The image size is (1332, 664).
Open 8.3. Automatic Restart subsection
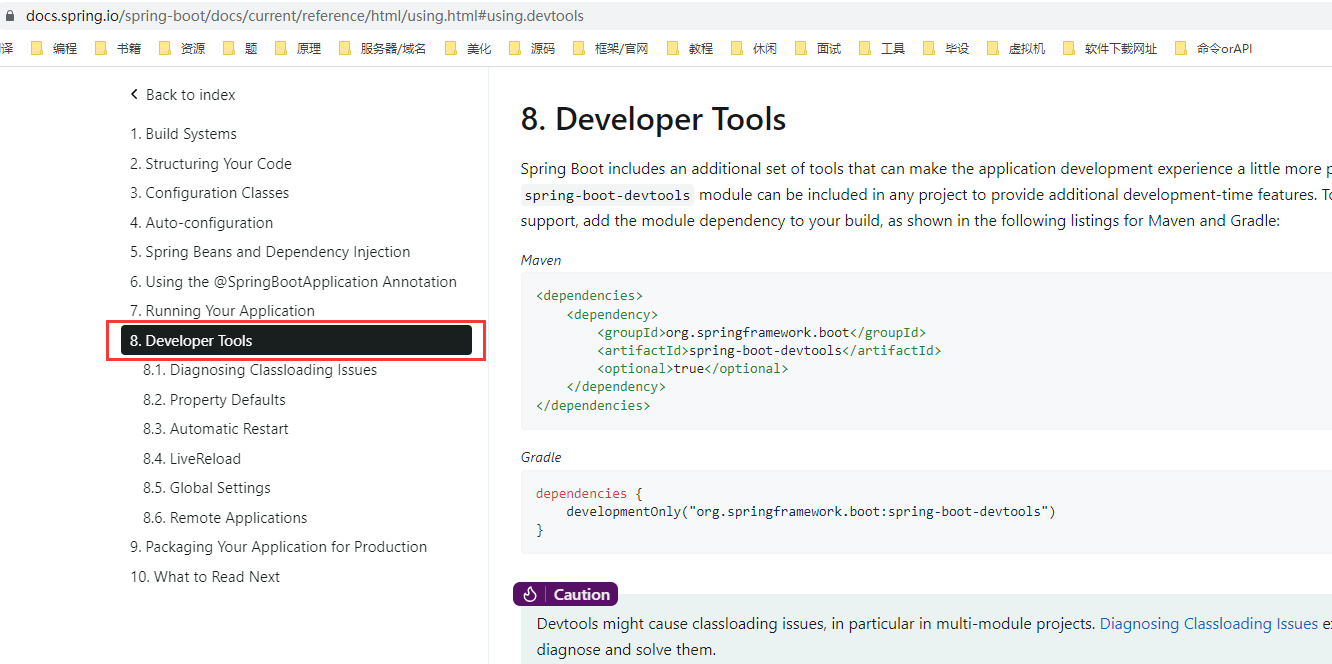tap(216, 429)
